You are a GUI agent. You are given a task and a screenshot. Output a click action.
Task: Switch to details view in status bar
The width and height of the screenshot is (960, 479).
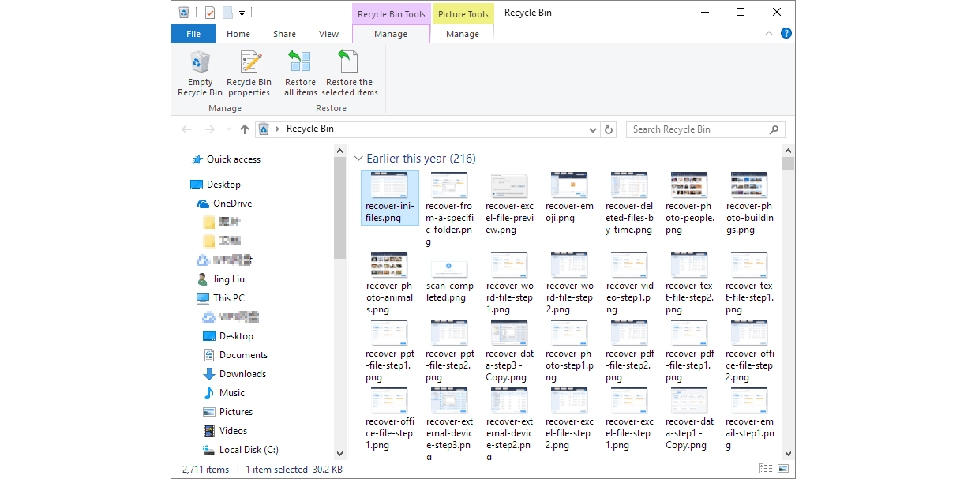click(x=765, y=468)
